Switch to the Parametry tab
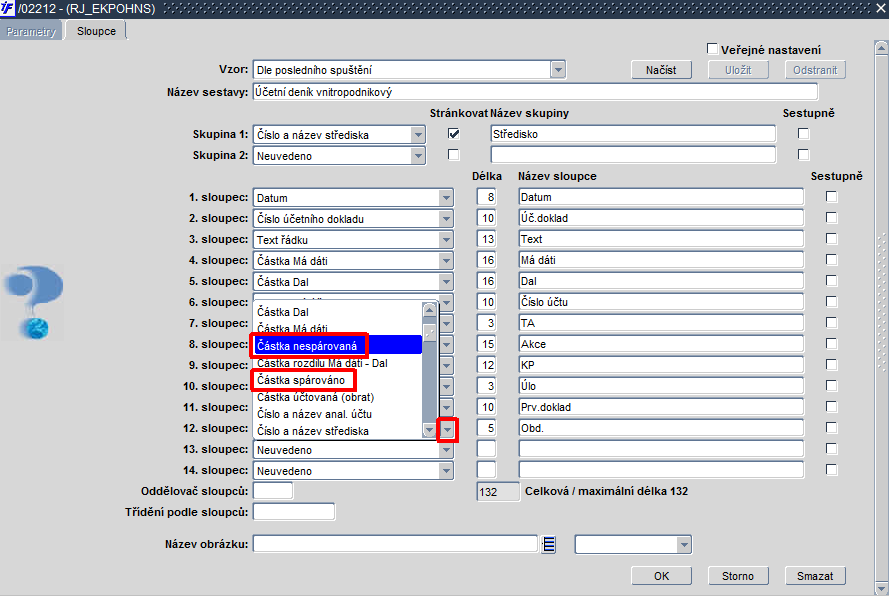This screenshot has width=889, height=596. [x=31, y=31]
